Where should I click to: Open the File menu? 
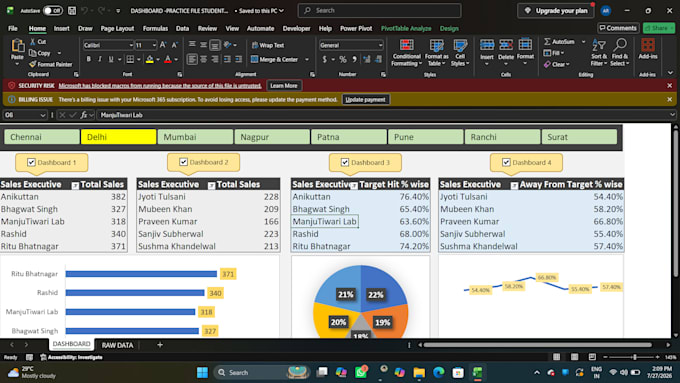click(13, 28)
